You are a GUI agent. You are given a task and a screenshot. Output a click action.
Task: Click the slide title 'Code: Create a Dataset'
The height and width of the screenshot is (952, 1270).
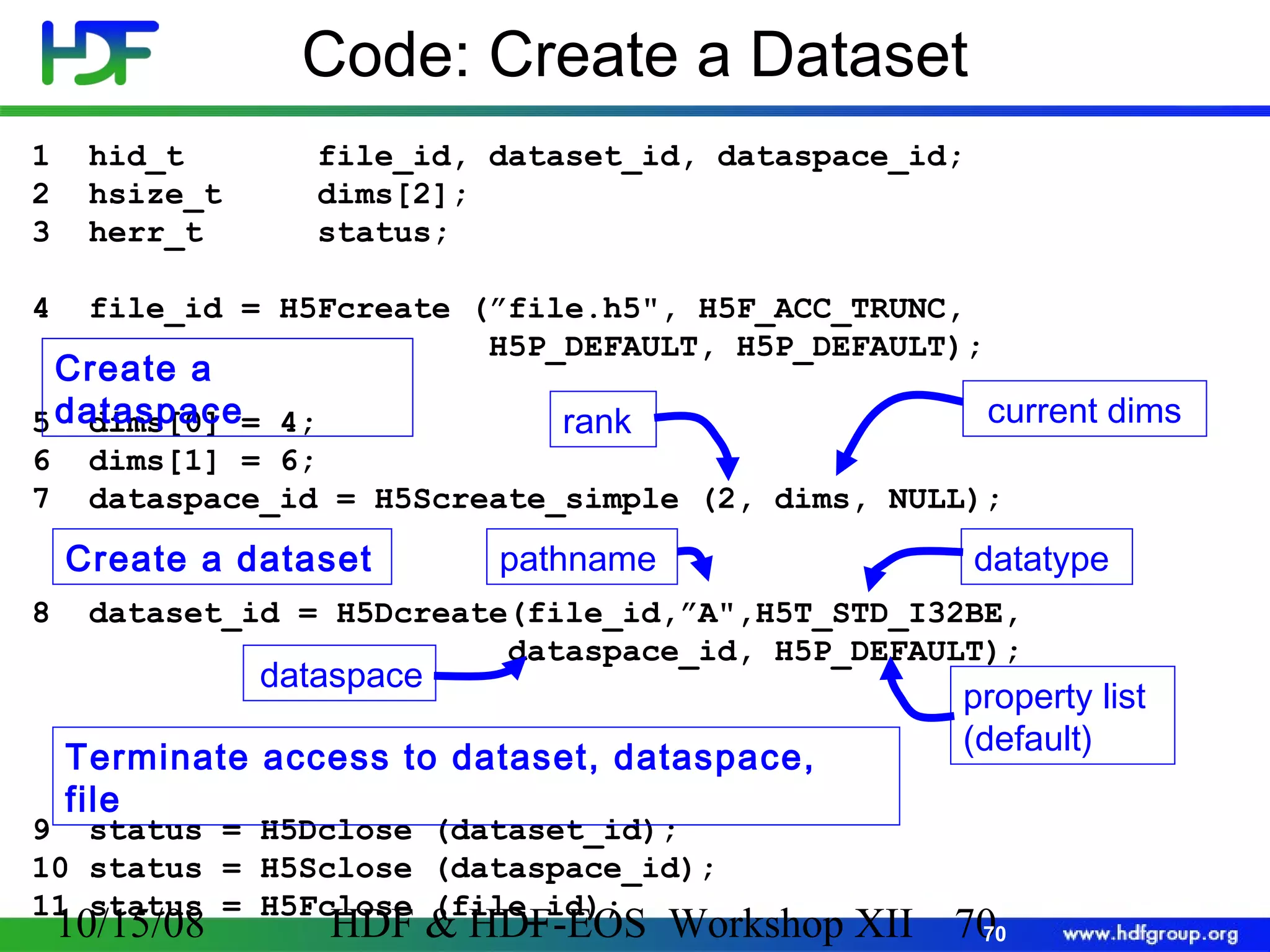point(634,55)
